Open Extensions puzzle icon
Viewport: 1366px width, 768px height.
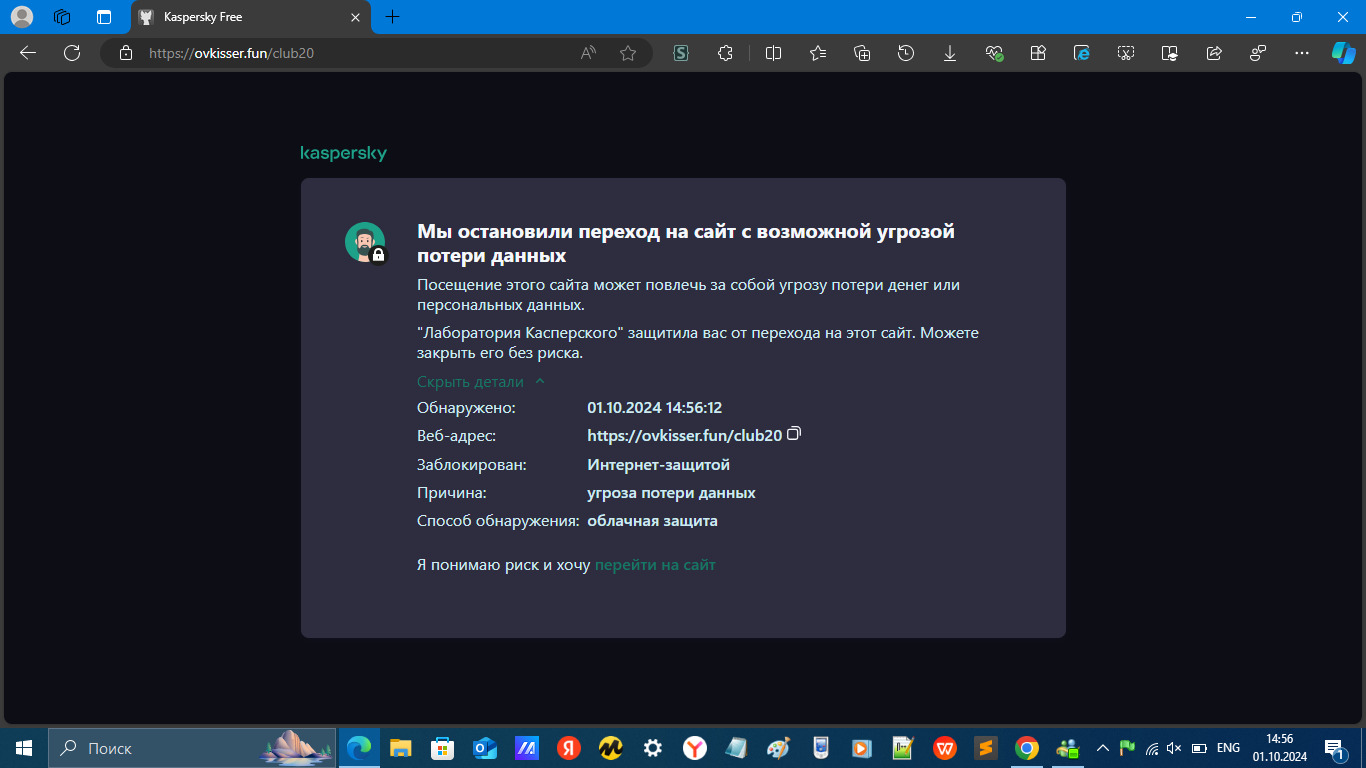(x=726, y=53)
